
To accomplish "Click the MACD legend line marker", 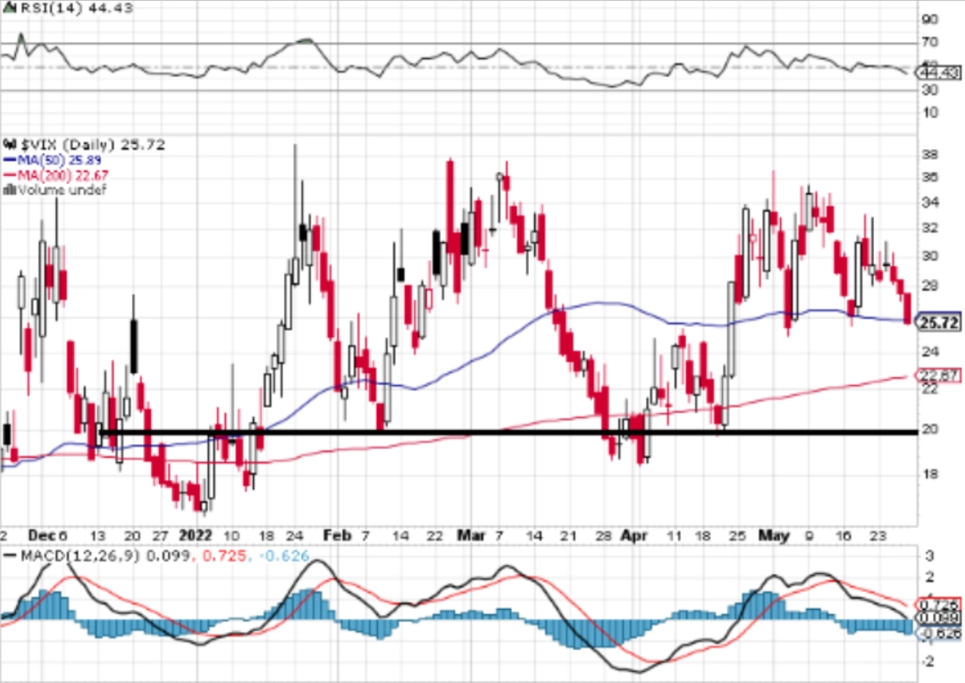I will click(9, 556).
